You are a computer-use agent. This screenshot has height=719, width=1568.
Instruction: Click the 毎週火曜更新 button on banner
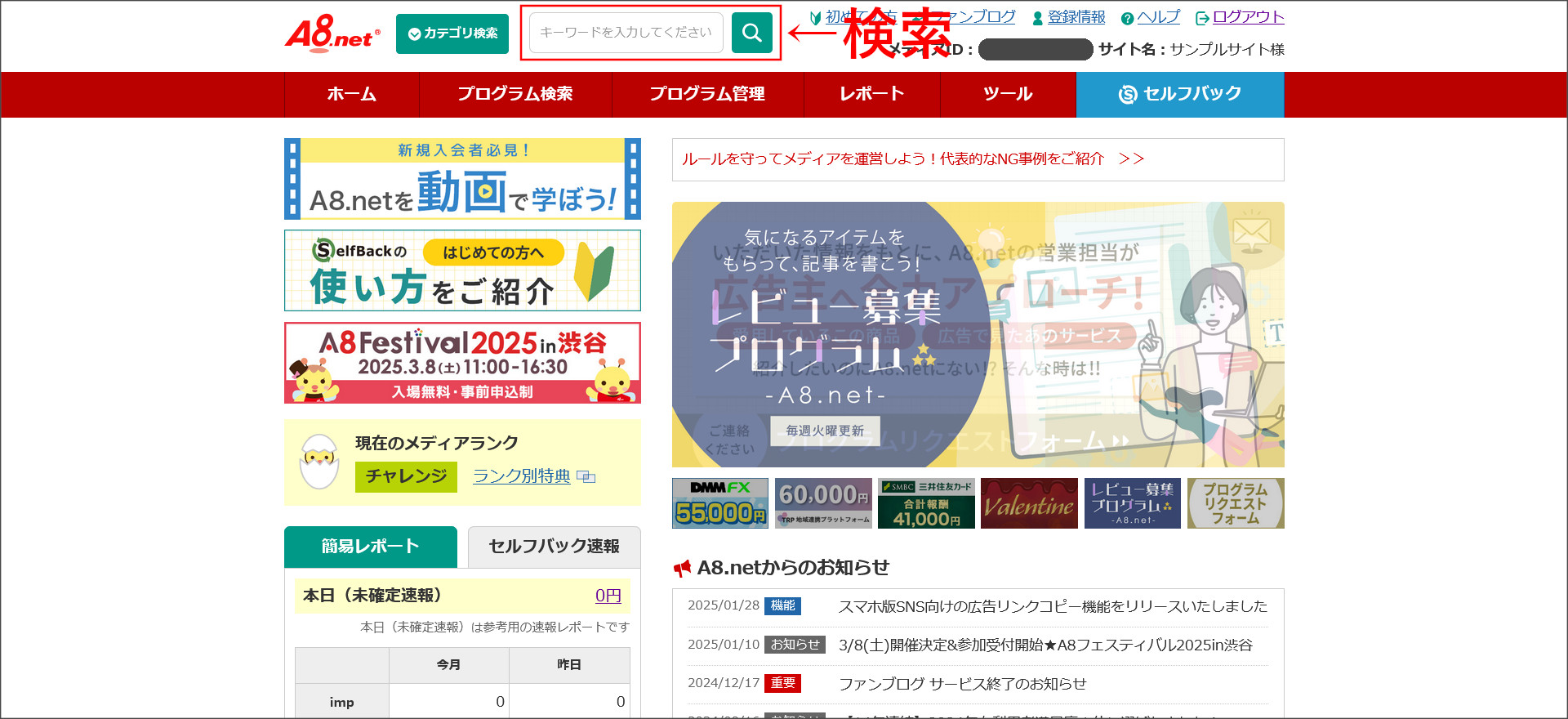825,431
